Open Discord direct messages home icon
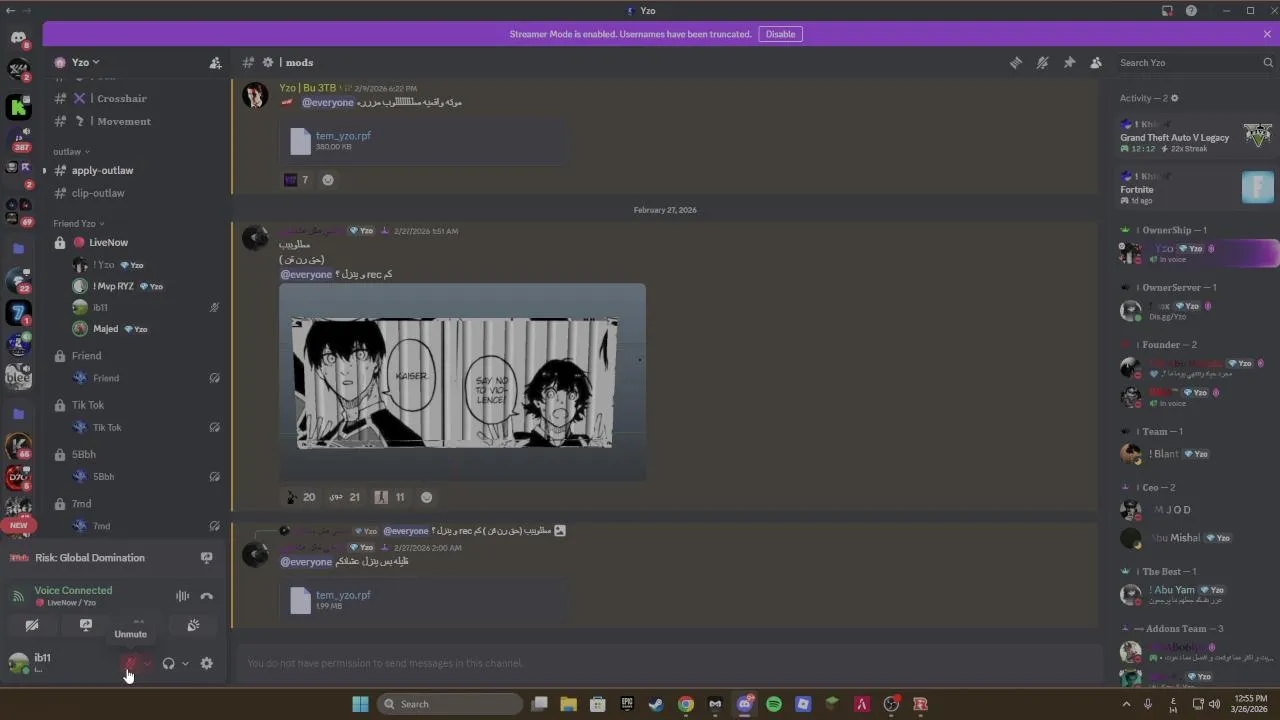 click(18, 38)
